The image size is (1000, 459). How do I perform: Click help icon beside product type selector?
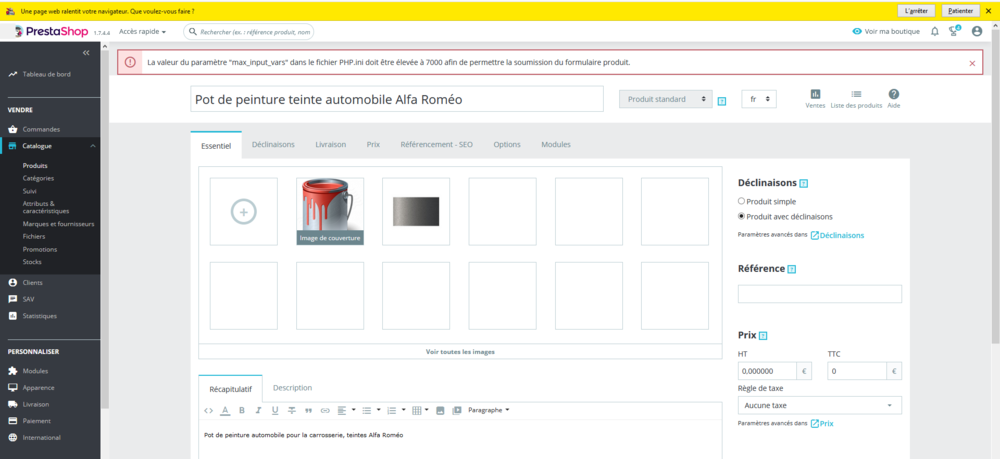722,101
